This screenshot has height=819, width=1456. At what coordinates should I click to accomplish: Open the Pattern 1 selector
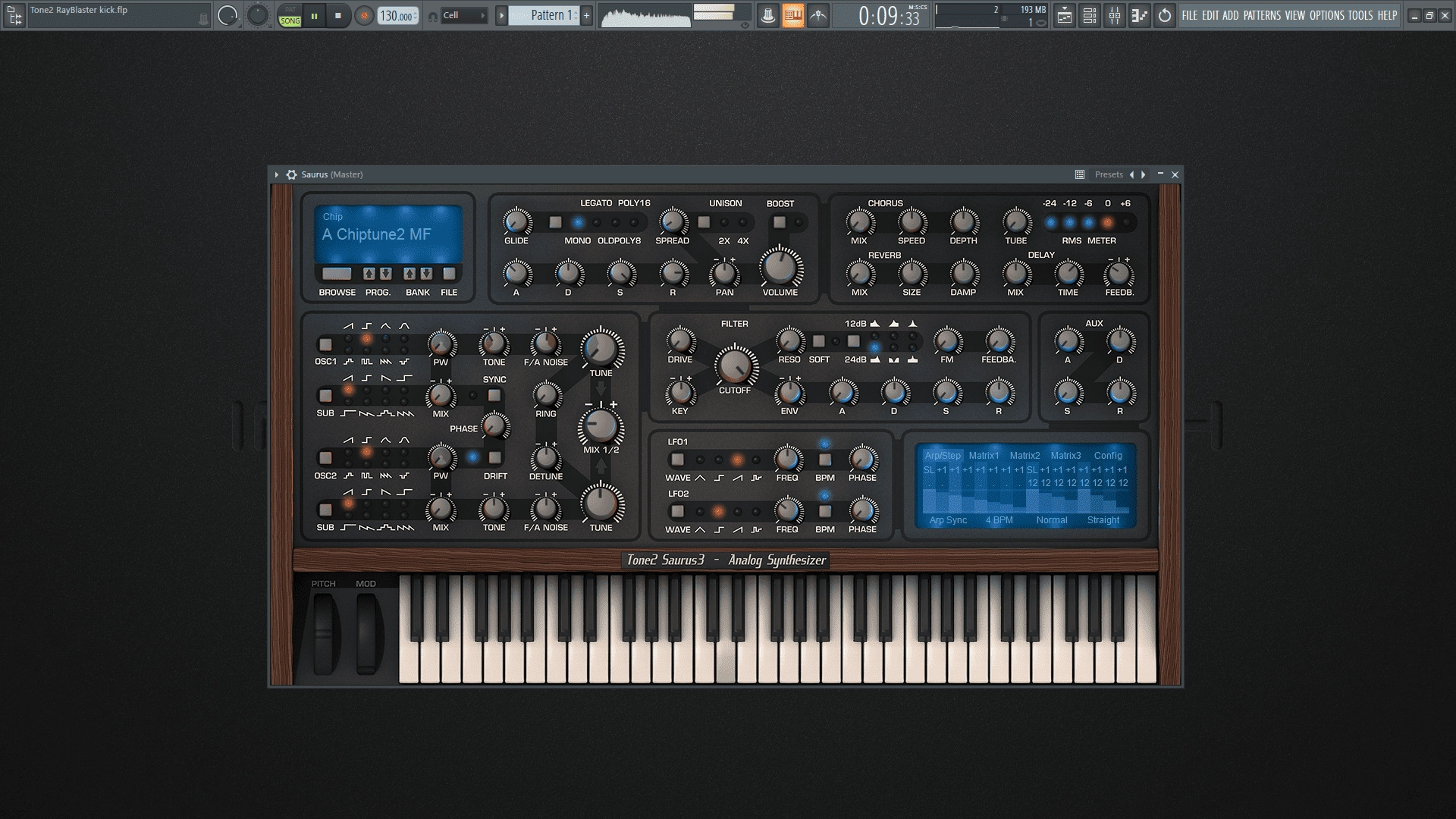(x=543, y=15)
